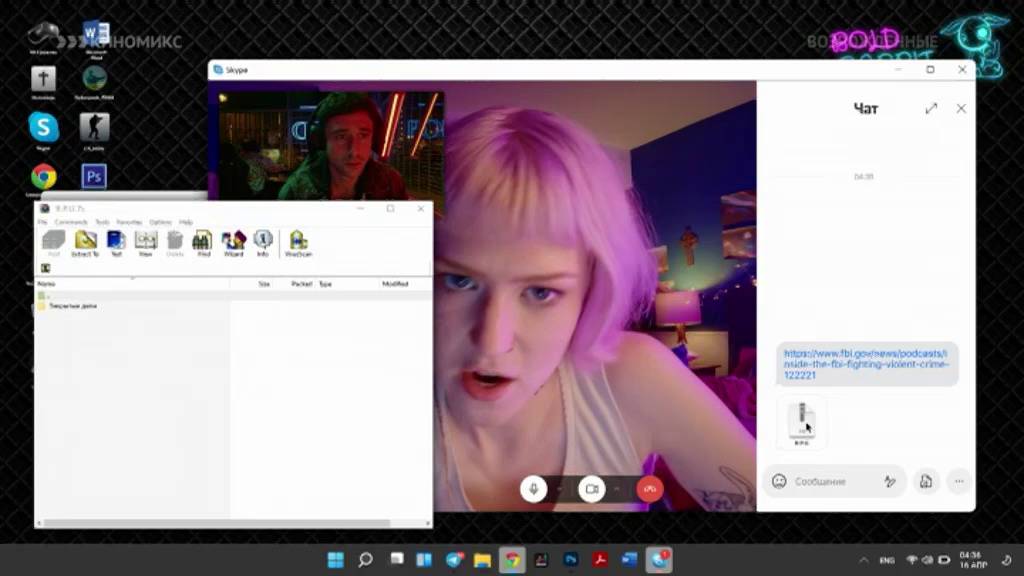Viewport: 1024px width, 576px height.
Task: Mute the microphone in Skype
Action: [534, 488]
